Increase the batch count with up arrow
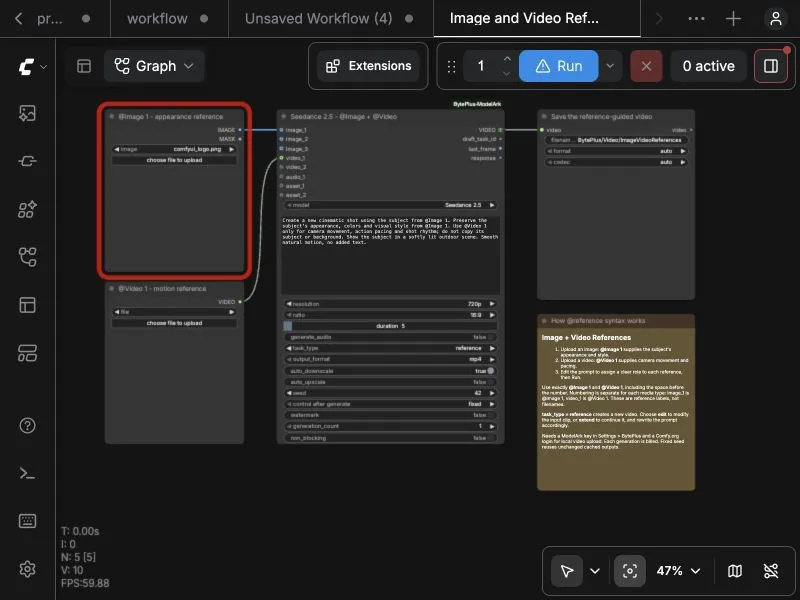 [x=507, y=59]
